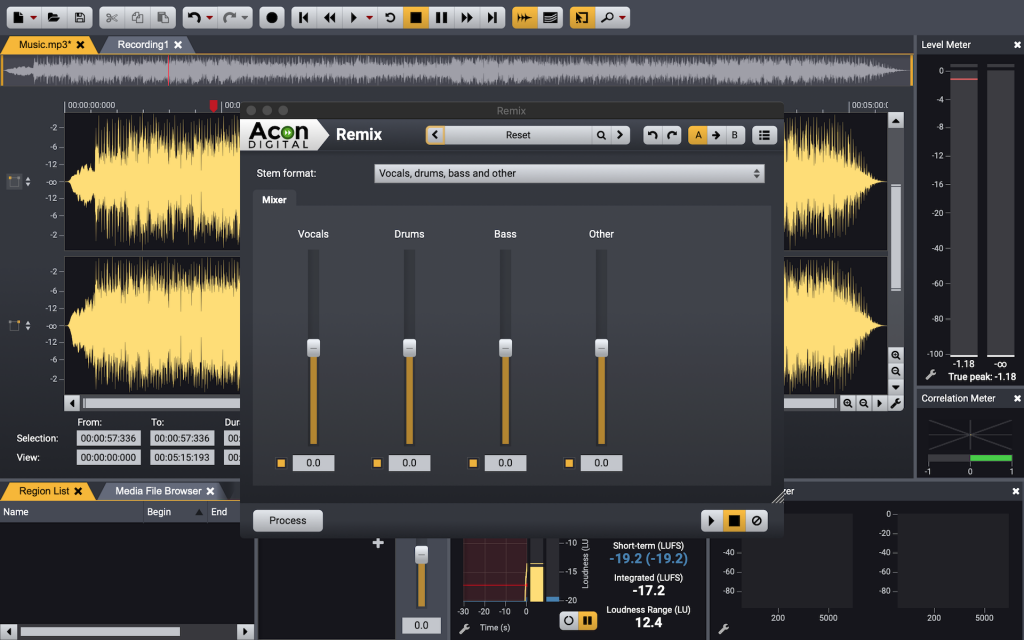
Task: Switch to the B comparison setting
Action: 734,135
